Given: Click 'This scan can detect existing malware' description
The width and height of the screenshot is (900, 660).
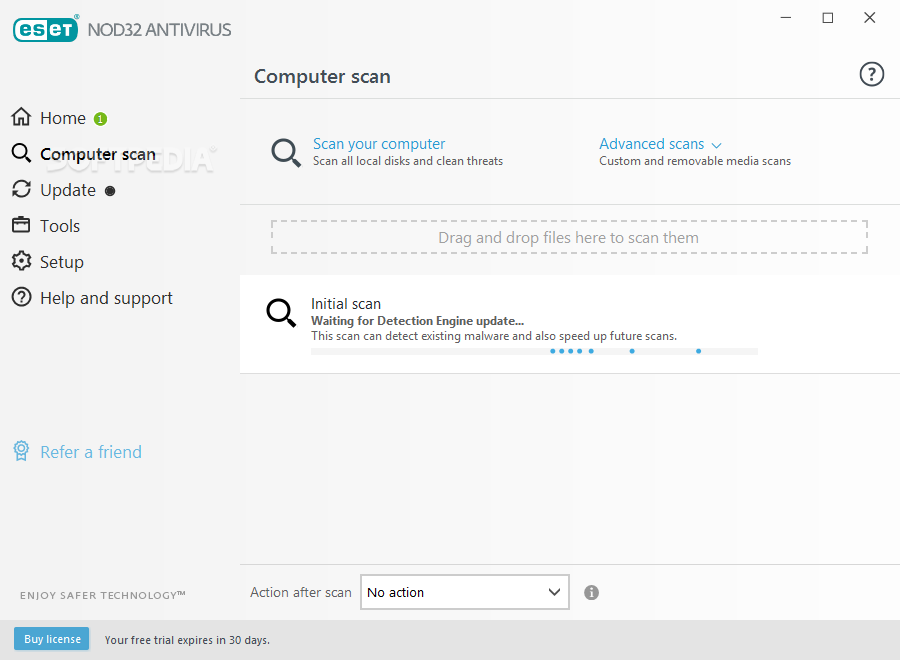Looking at the screenshot, I should (x=494, y=336).
